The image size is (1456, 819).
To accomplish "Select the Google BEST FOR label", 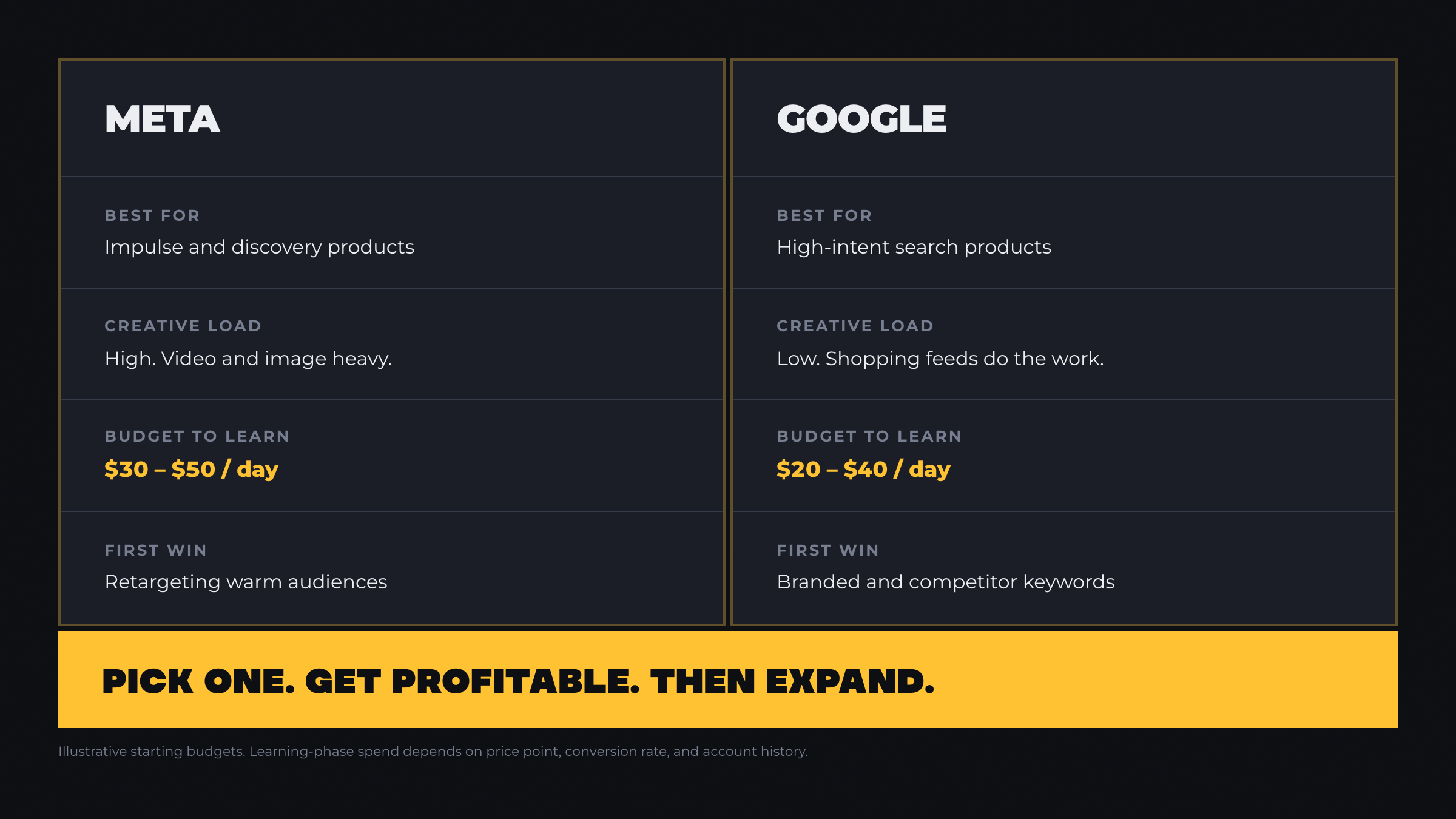I will (824, 215).
